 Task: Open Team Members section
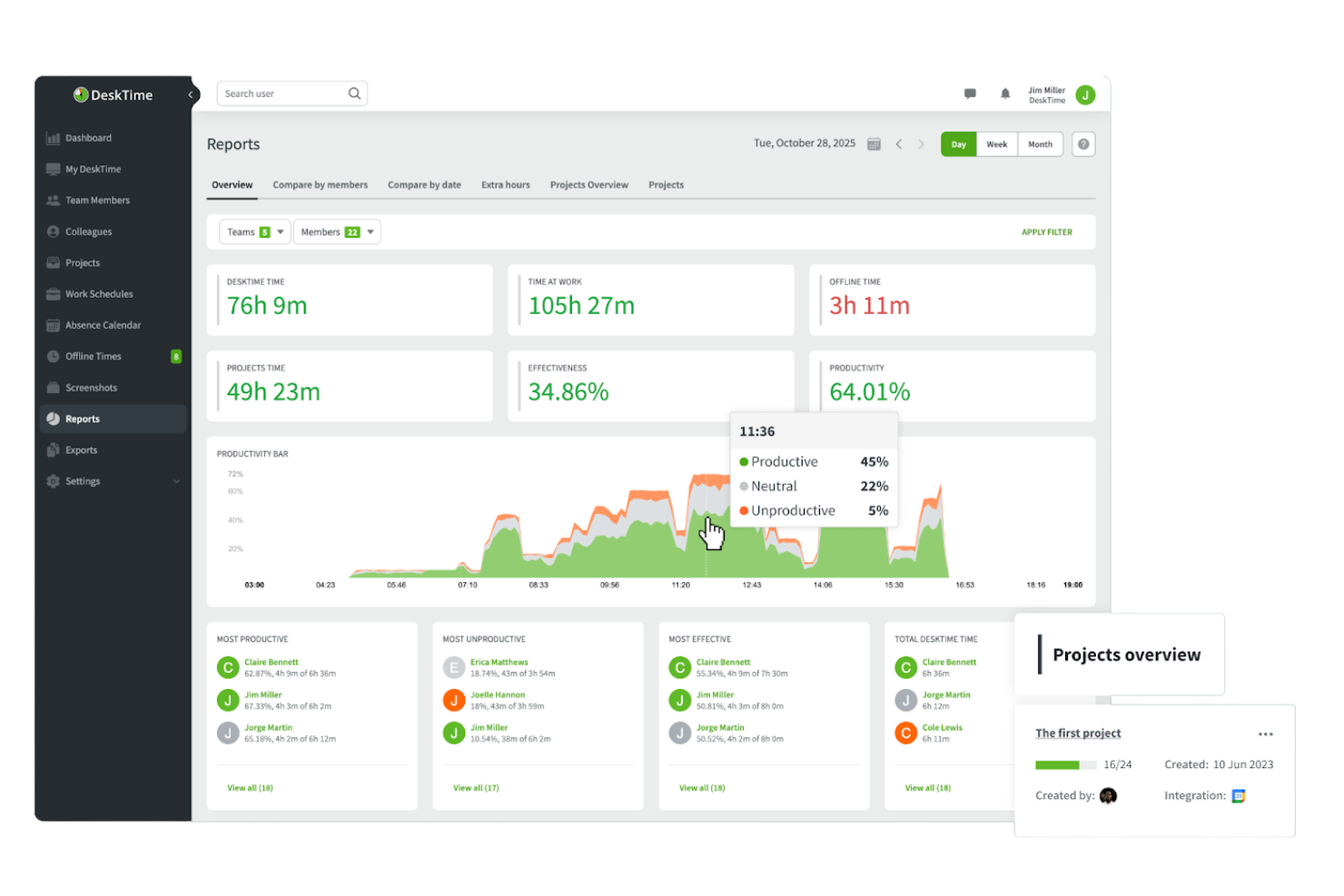click(97, 200)
